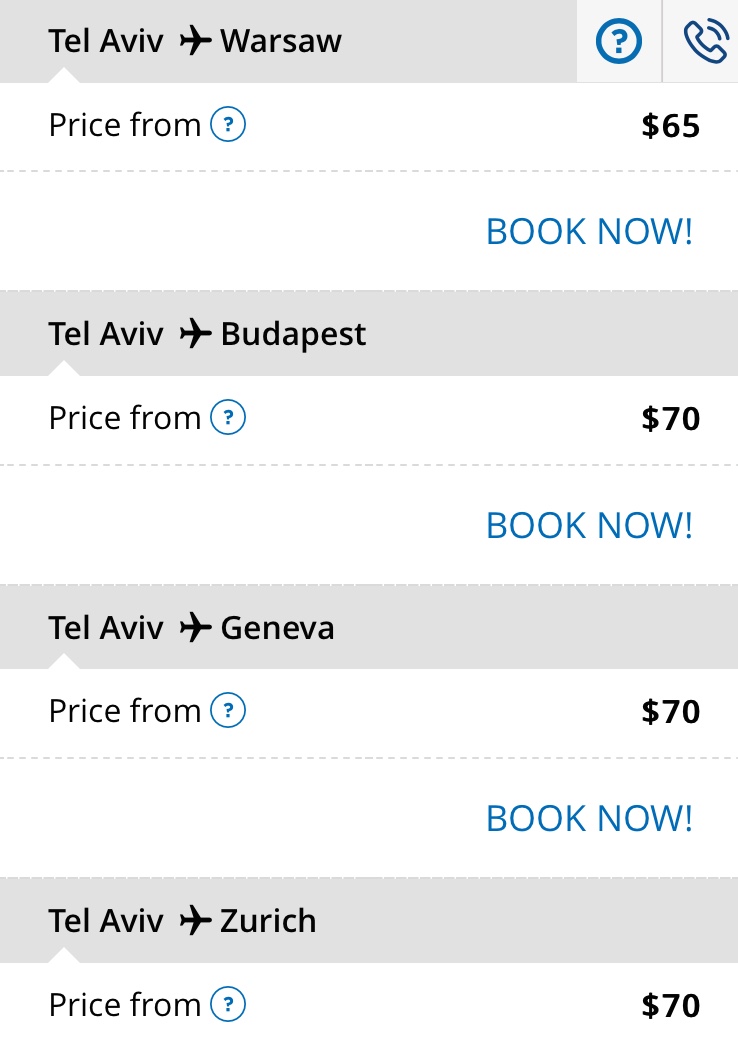Select the Tel Aviv to Geneva route header
The image size is (738, 1041).
point(191,628)
